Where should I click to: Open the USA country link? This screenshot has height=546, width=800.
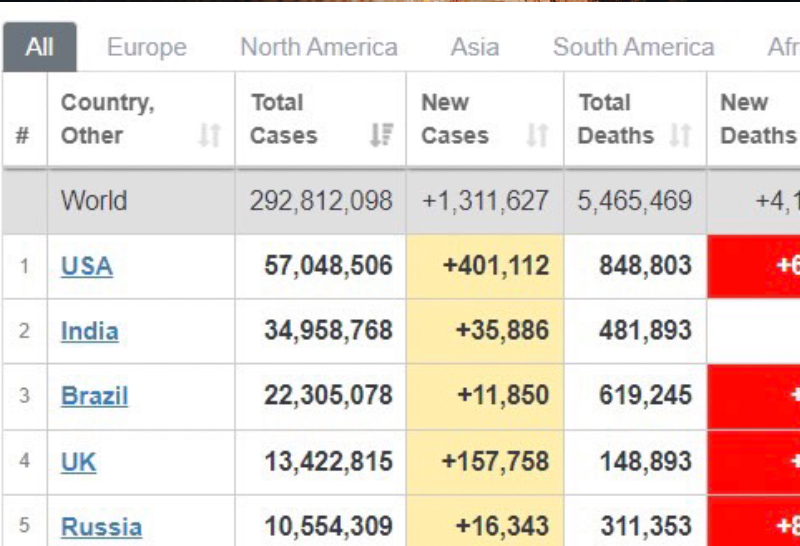[x=87, y=266]
